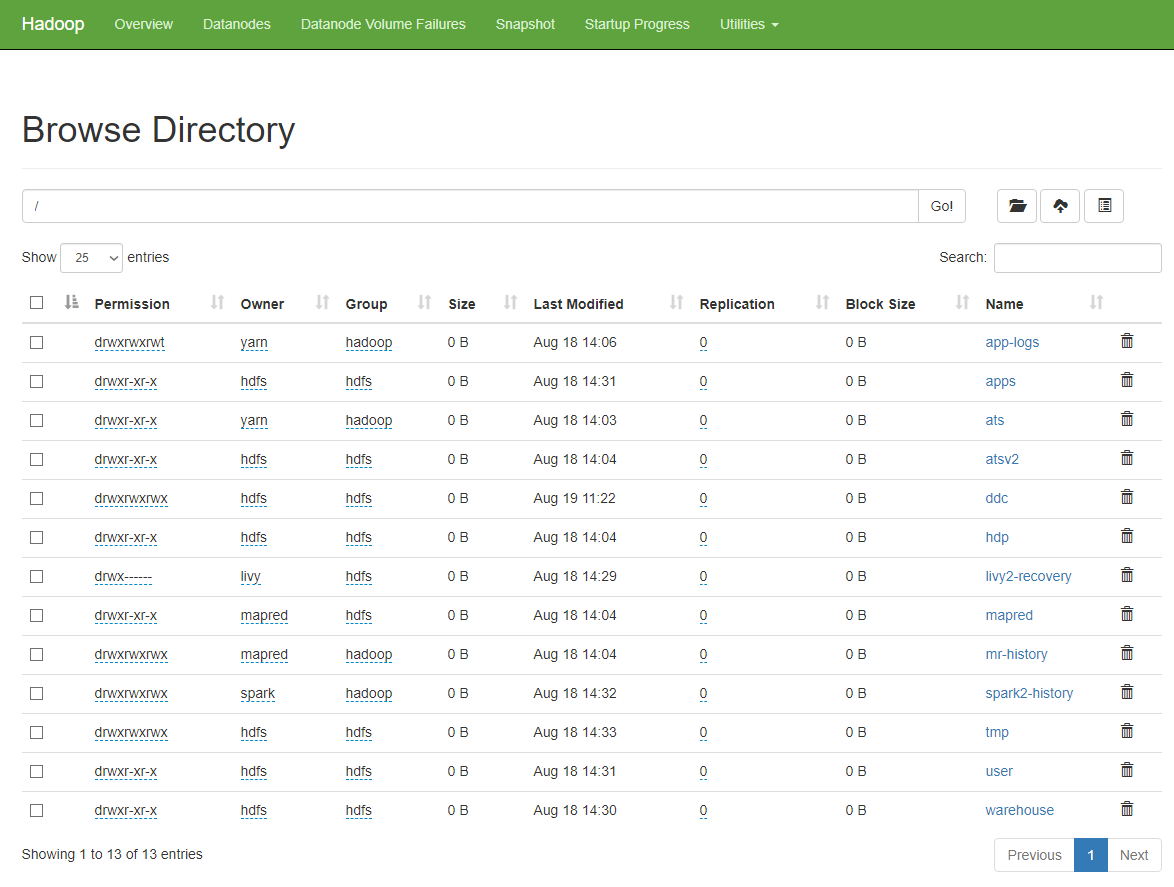Click trash icon for ddc directory
This screenshot has height=887, width=1174.
tap(1127, 498)
